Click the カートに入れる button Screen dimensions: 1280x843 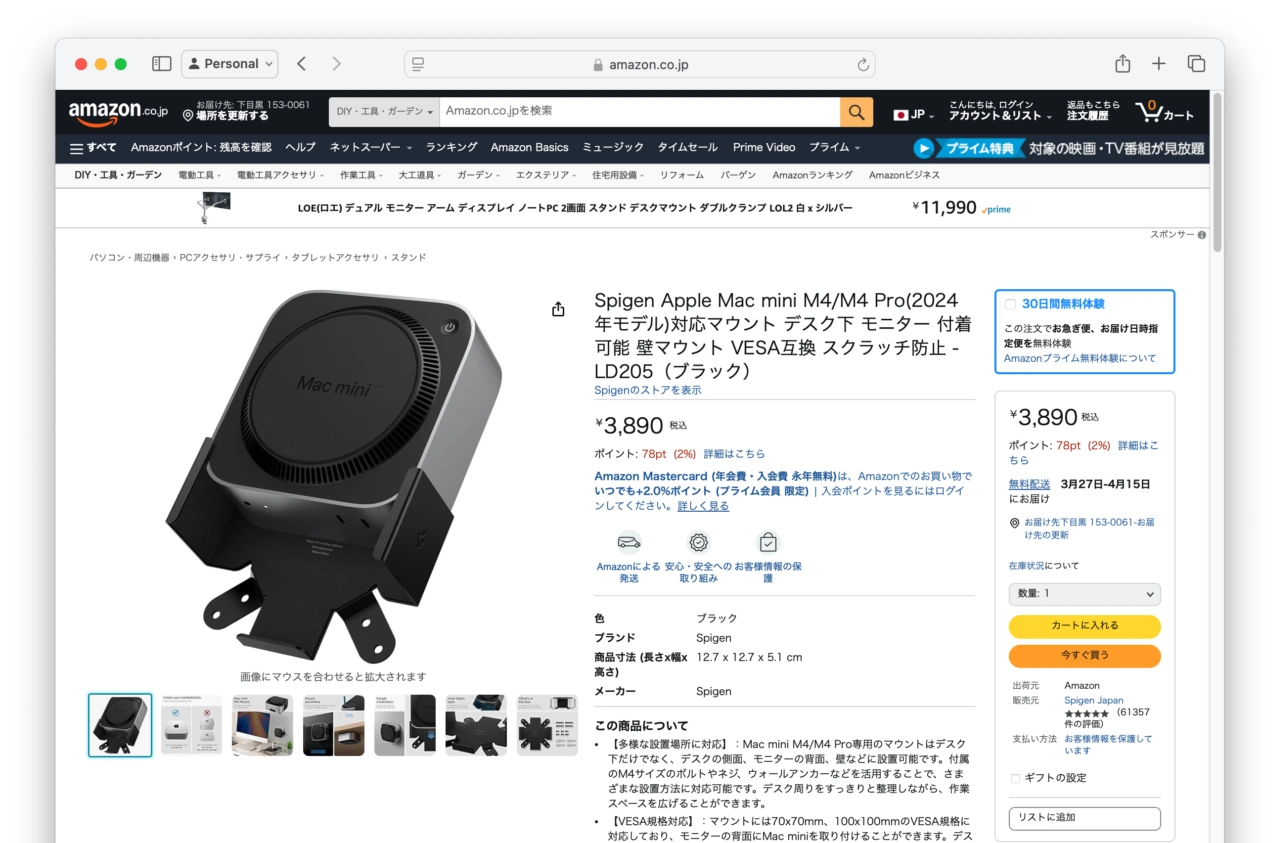tap(1084, 626)
